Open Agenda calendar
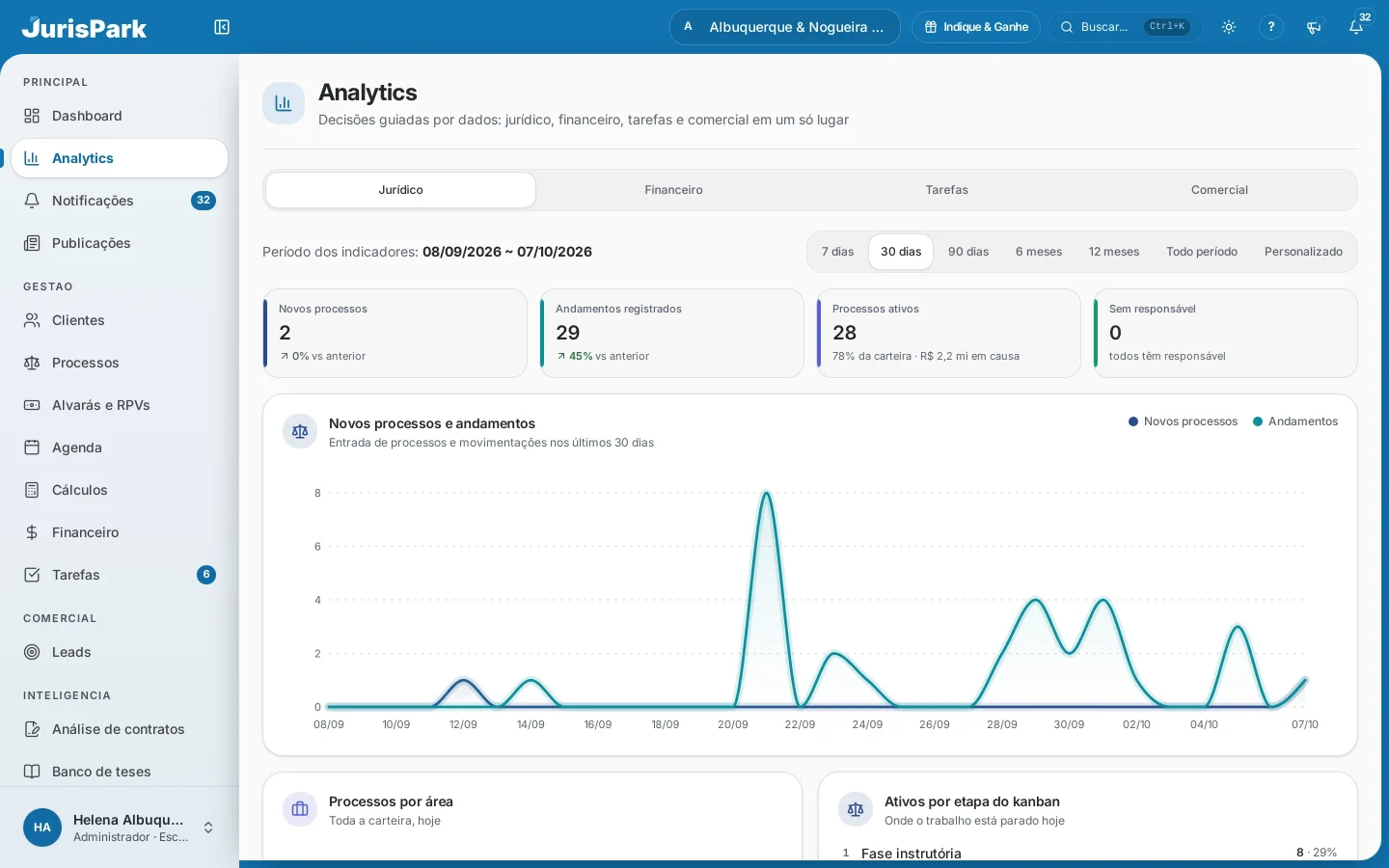Viewport: 1389px width, 868px height. [x=120, y=448]
